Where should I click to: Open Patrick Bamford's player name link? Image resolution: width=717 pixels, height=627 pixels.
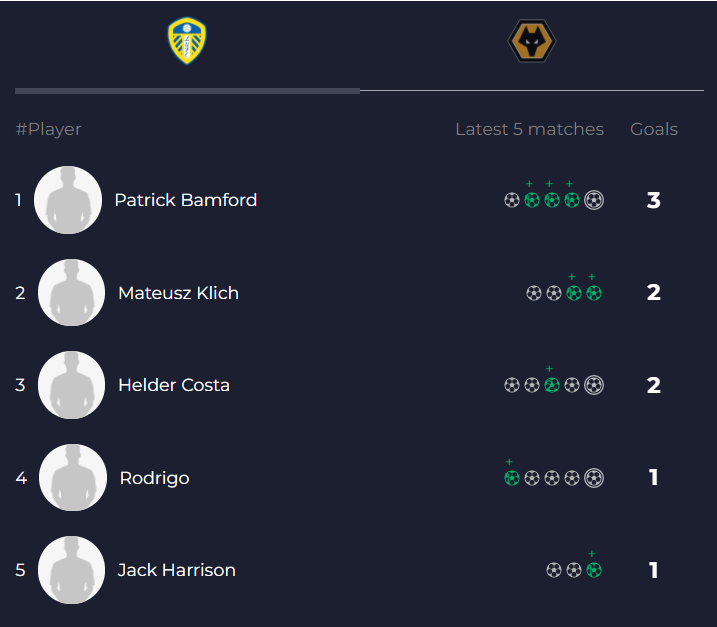point(186,200)
